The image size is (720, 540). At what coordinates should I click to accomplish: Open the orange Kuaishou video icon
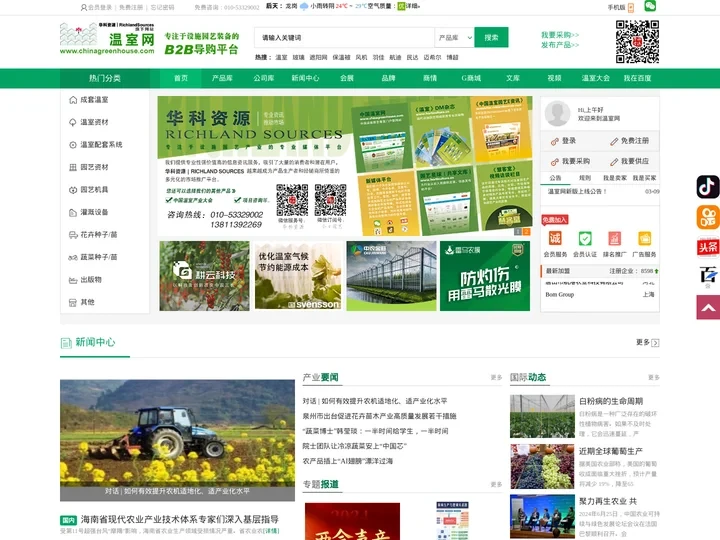(708, 217)
